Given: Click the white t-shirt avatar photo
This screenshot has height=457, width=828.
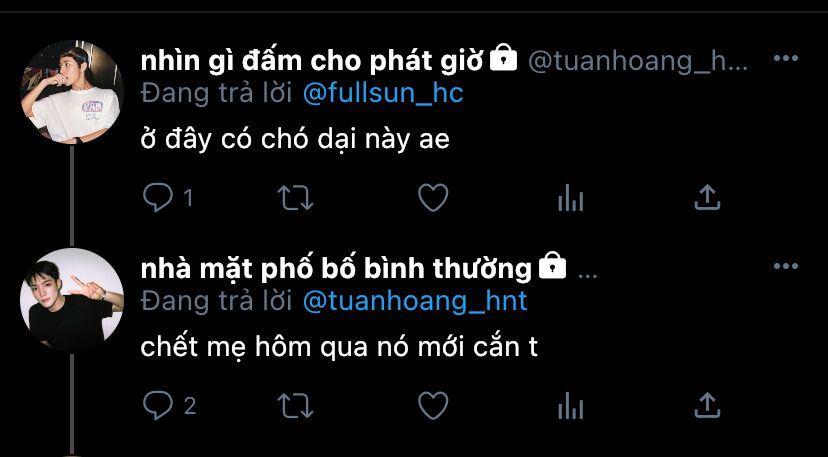Looking at the screenshot, I should point(72,92).
